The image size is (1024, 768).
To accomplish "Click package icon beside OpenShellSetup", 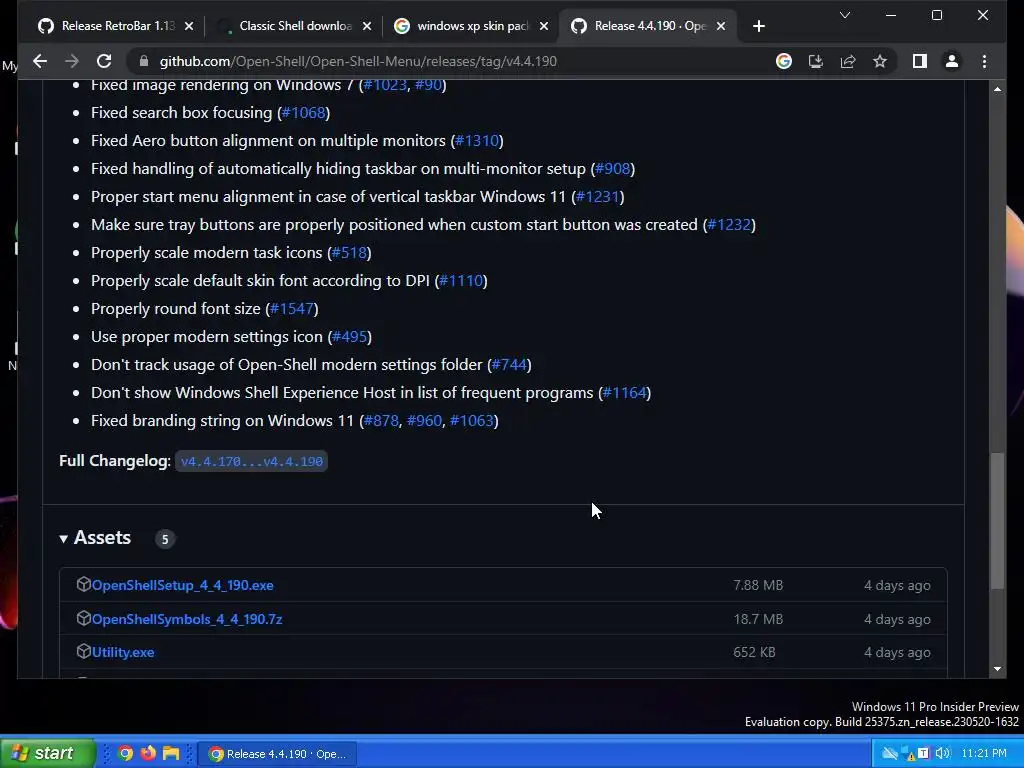I will 83,584.
